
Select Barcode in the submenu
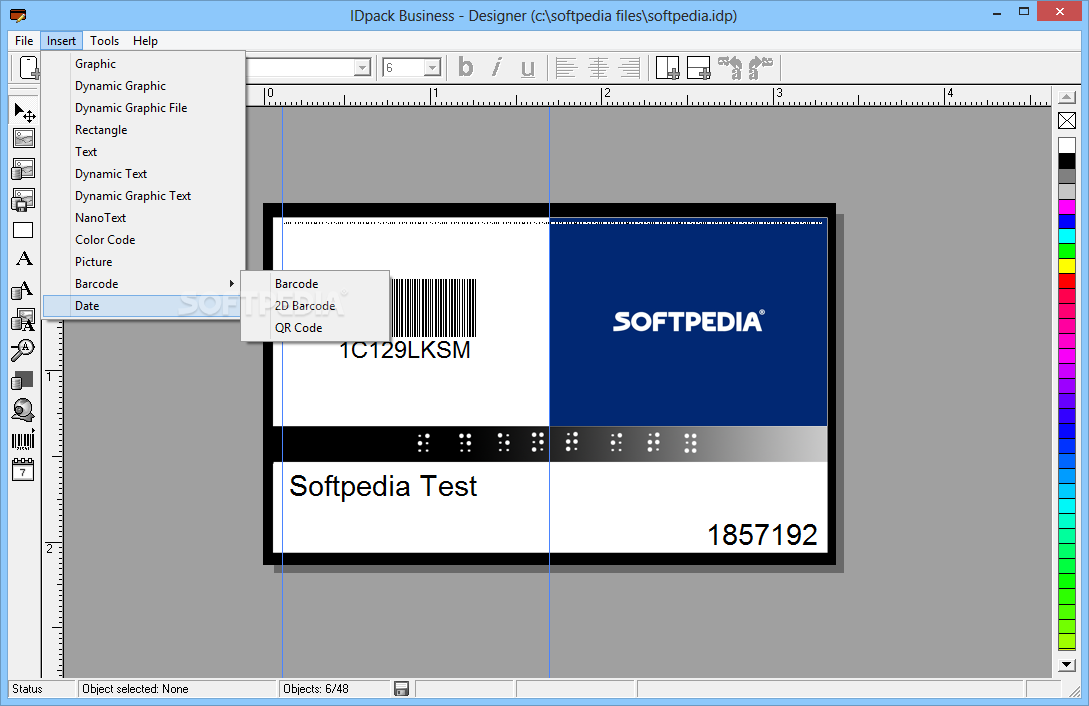point(315,283)
